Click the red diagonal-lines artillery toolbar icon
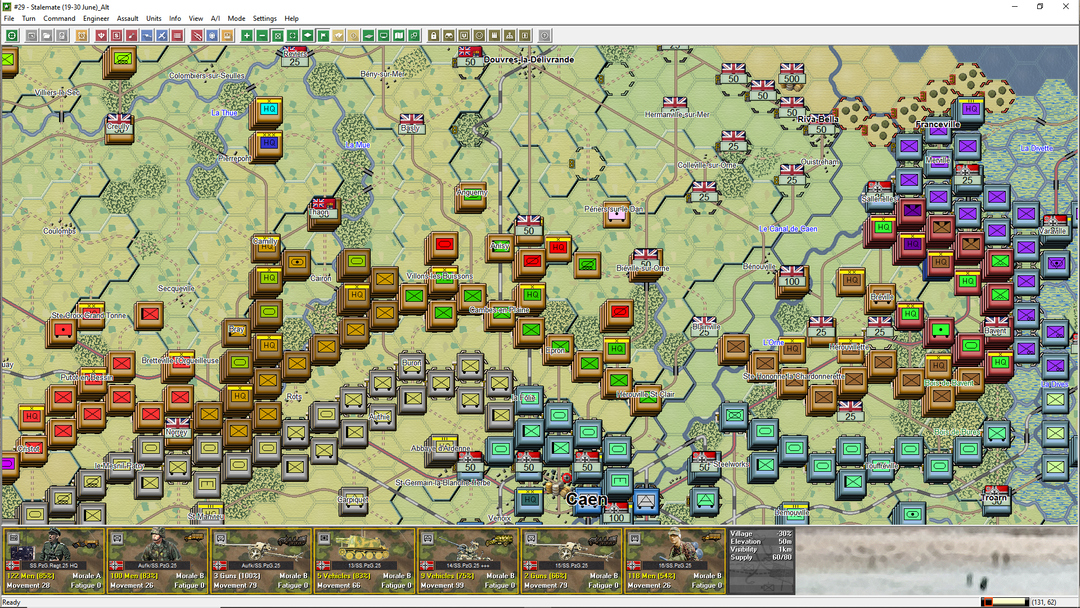This screenshot has height=608, width=1080. (197, 35)
